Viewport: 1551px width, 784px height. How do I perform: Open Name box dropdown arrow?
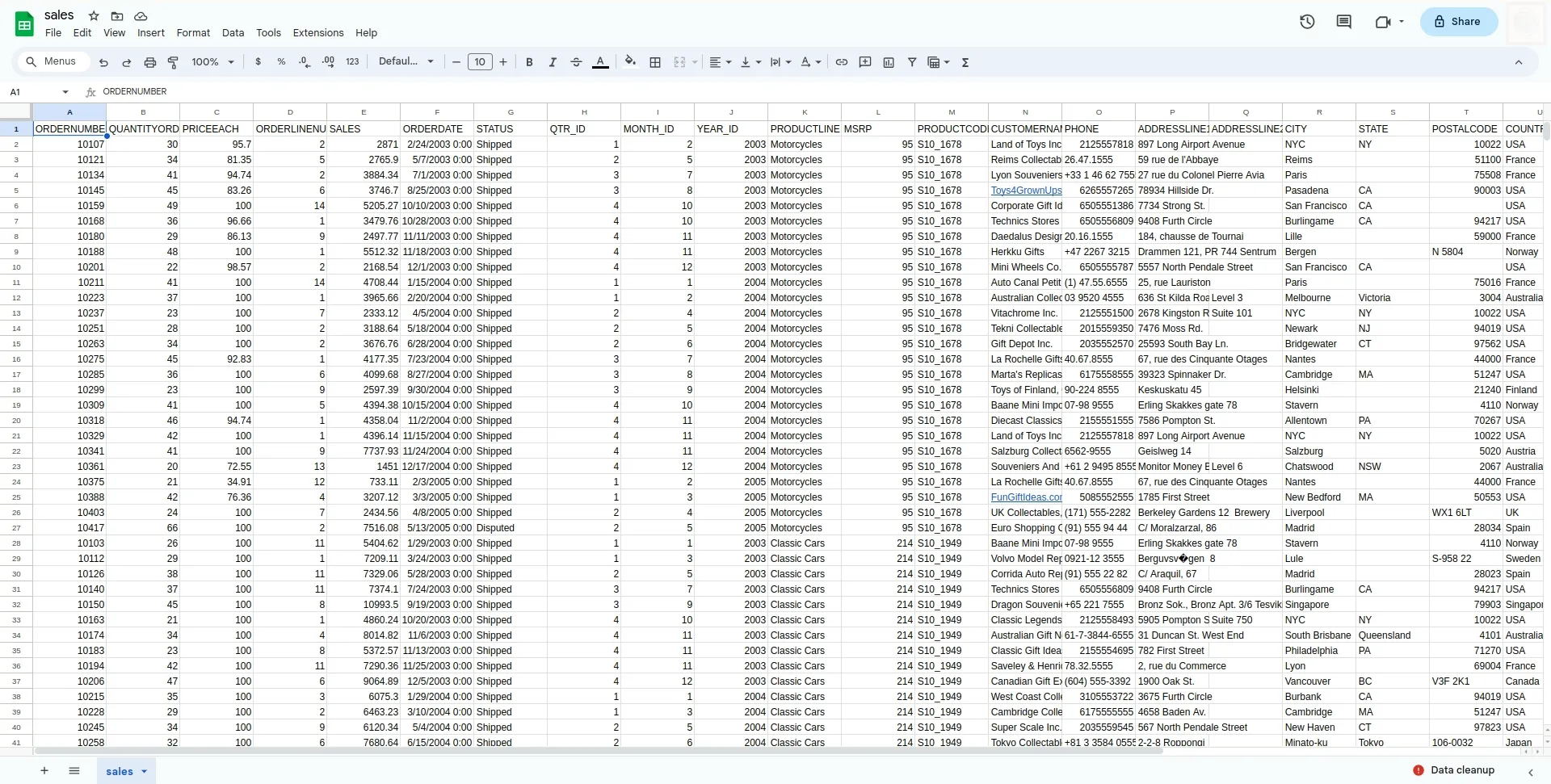(65, 92)
